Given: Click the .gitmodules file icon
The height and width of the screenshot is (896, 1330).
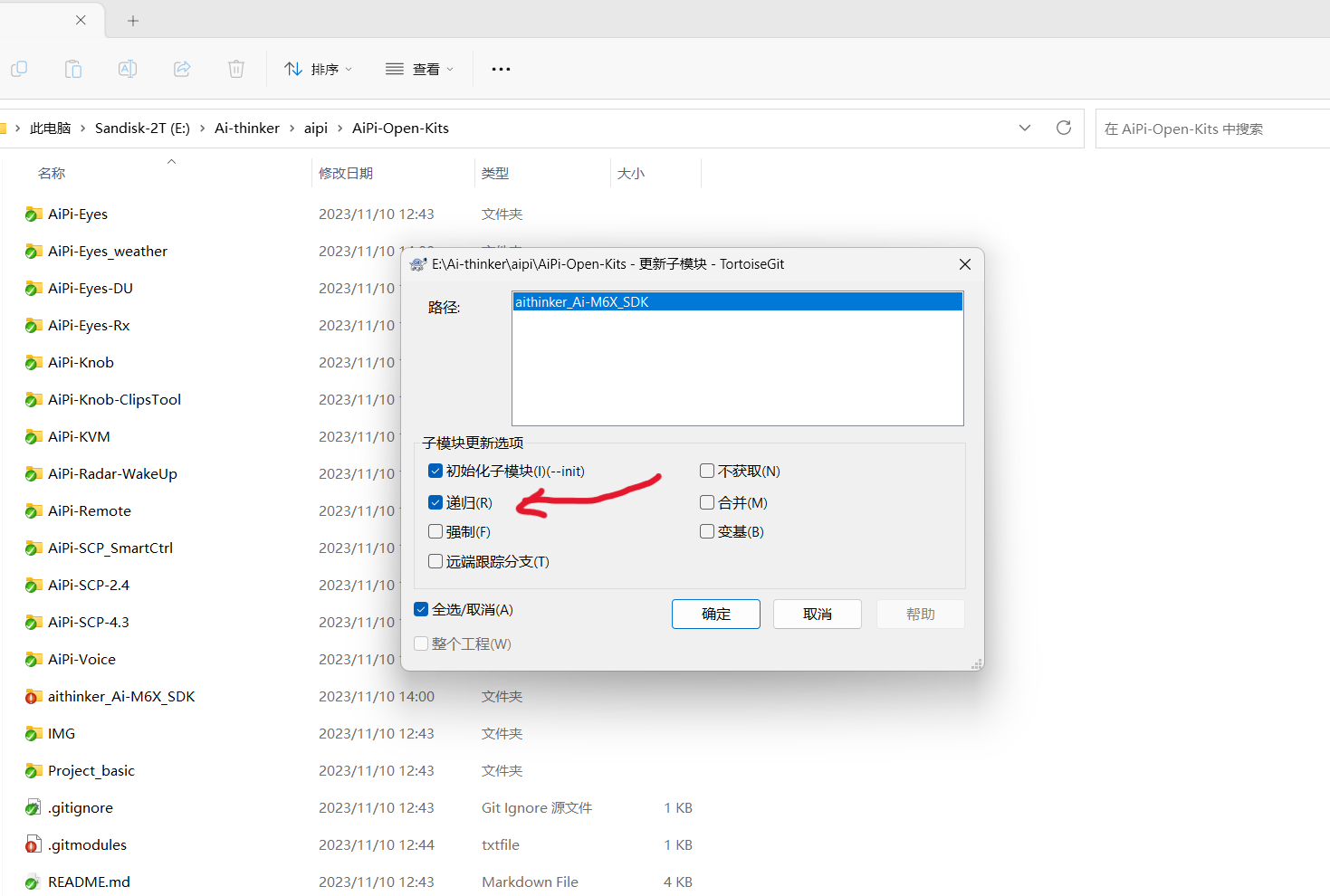Looking at the screenshot, I should [x=33, y=845].
